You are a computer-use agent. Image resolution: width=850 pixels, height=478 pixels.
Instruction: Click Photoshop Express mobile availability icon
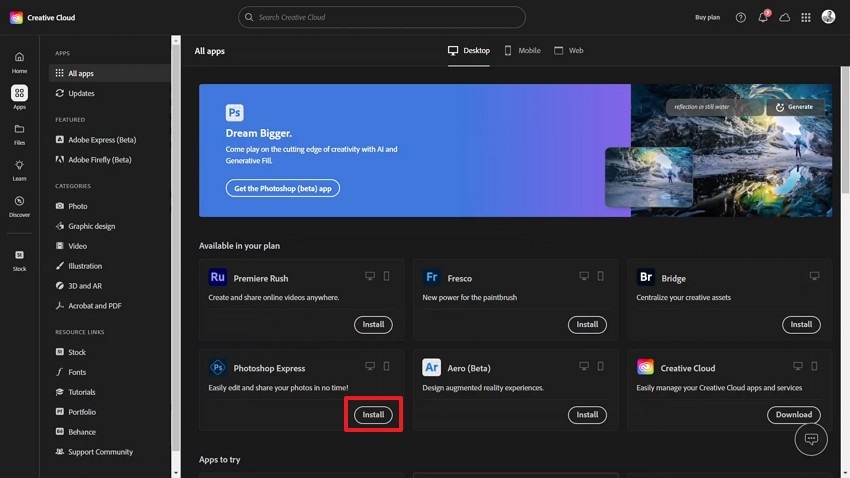coord(387,366)
